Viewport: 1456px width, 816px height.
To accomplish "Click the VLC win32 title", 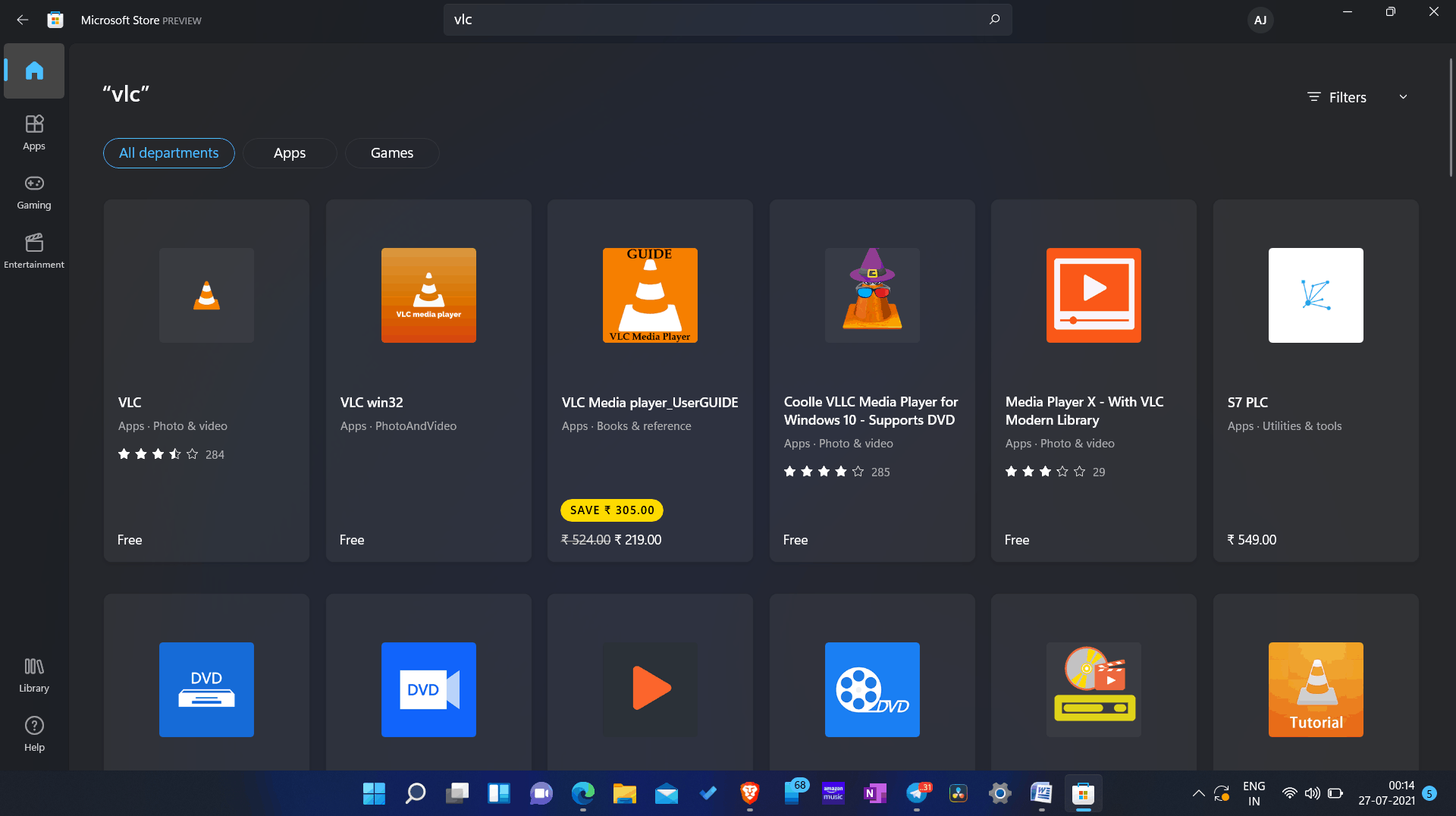I will [372, 403].
